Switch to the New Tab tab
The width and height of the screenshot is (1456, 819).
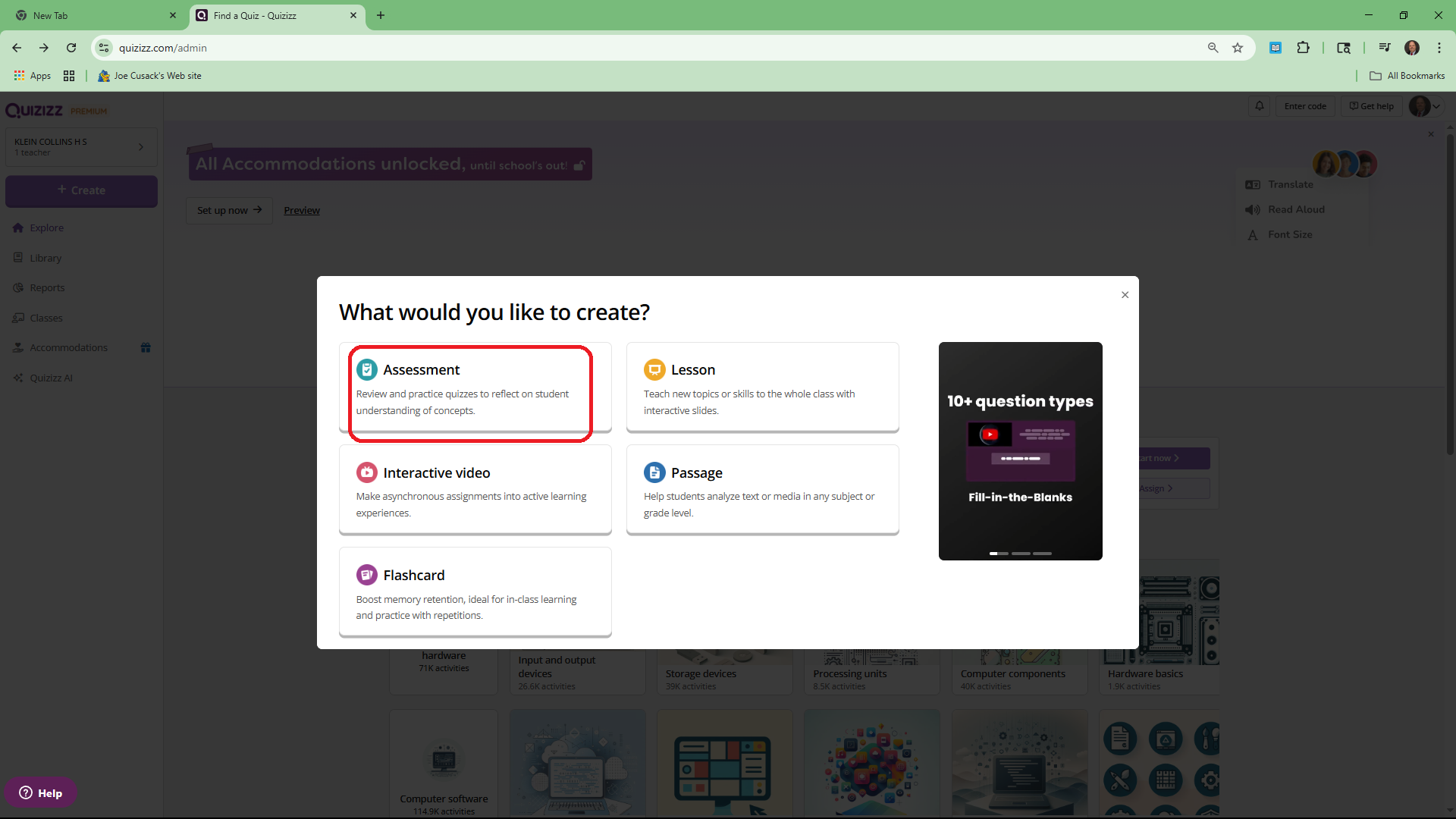[x=91, y=15]
